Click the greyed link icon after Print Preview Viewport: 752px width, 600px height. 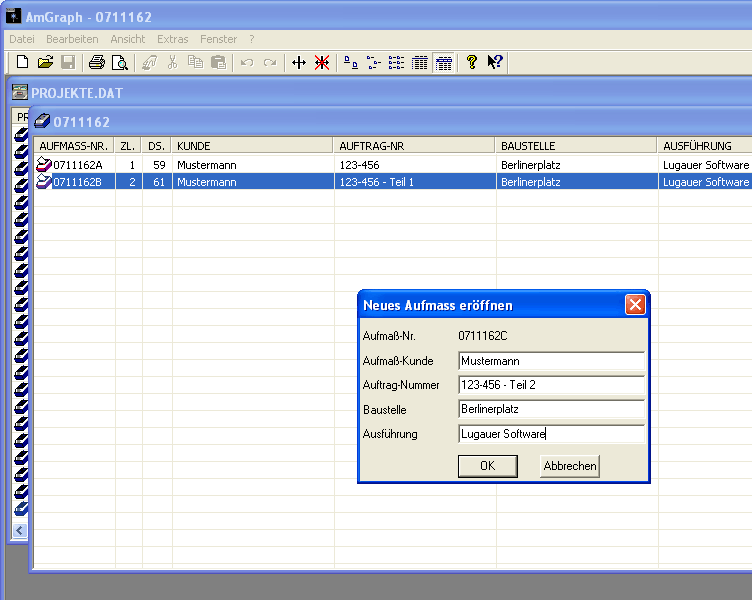(x=150, y=62)
